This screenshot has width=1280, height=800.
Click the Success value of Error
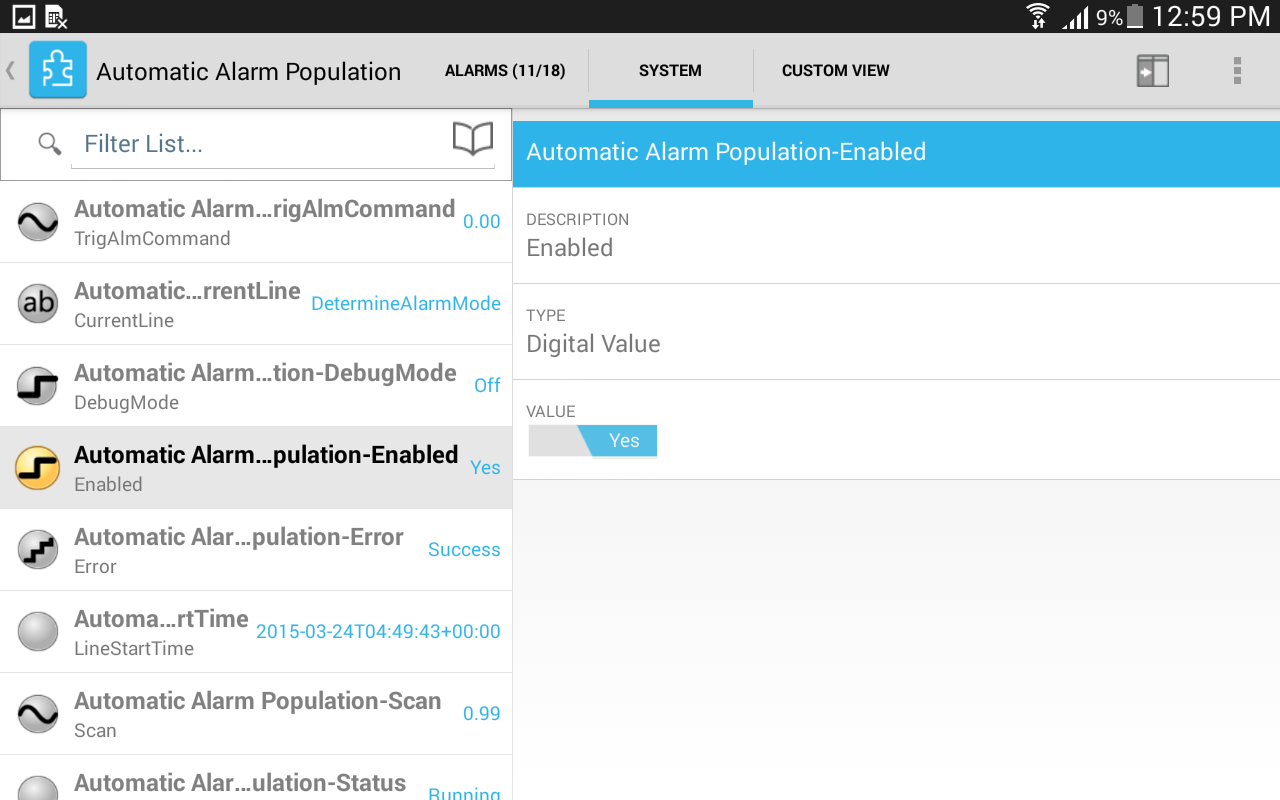click(464, 550)
